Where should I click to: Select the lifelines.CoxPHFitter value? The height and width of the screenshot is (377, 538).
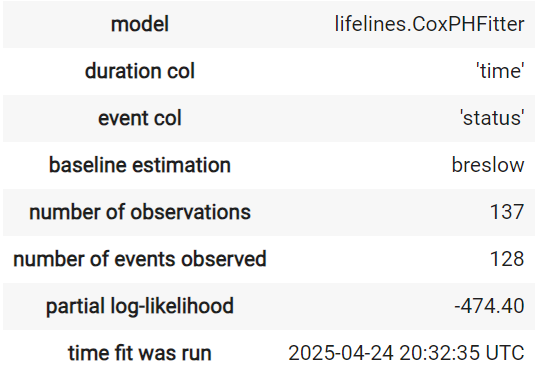coord(429,24)
